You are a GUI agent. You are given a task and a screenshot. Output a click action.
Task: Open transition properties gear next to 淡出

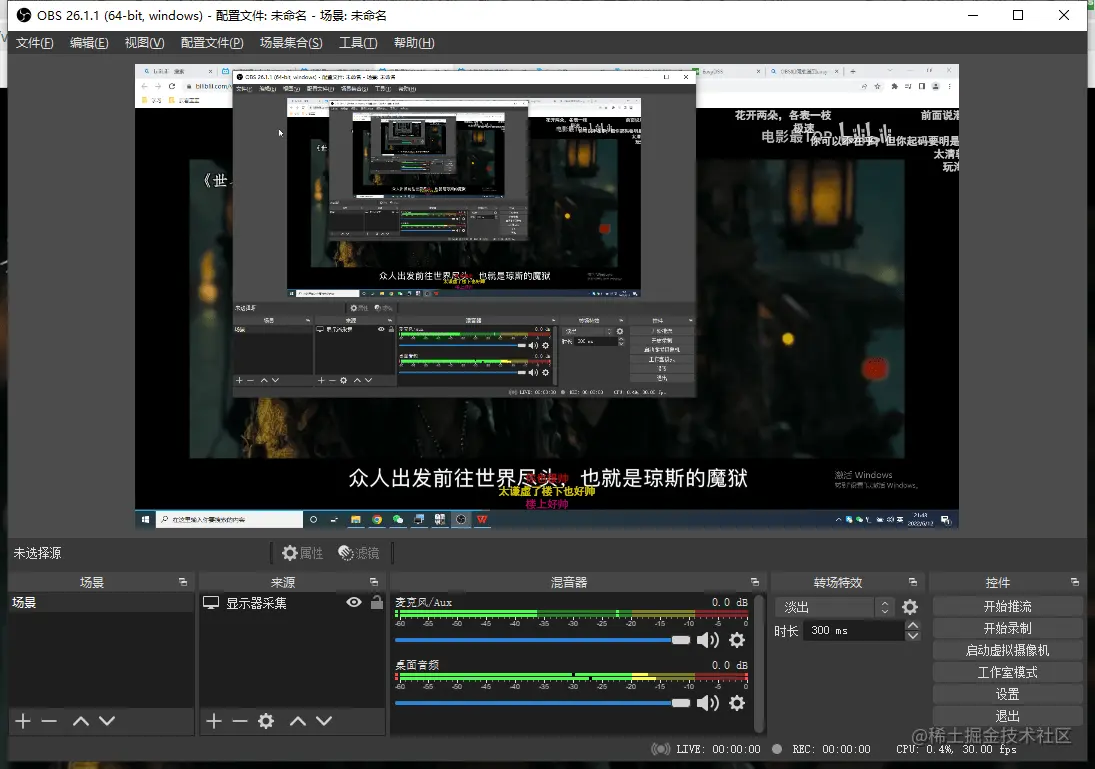(x=910, y=607)
